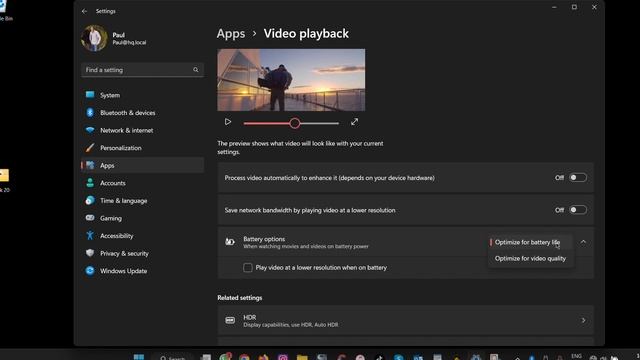Collapse the Battery options section
Image resolution: width=640 pixels, height=360 pixels.
[583, 242]
